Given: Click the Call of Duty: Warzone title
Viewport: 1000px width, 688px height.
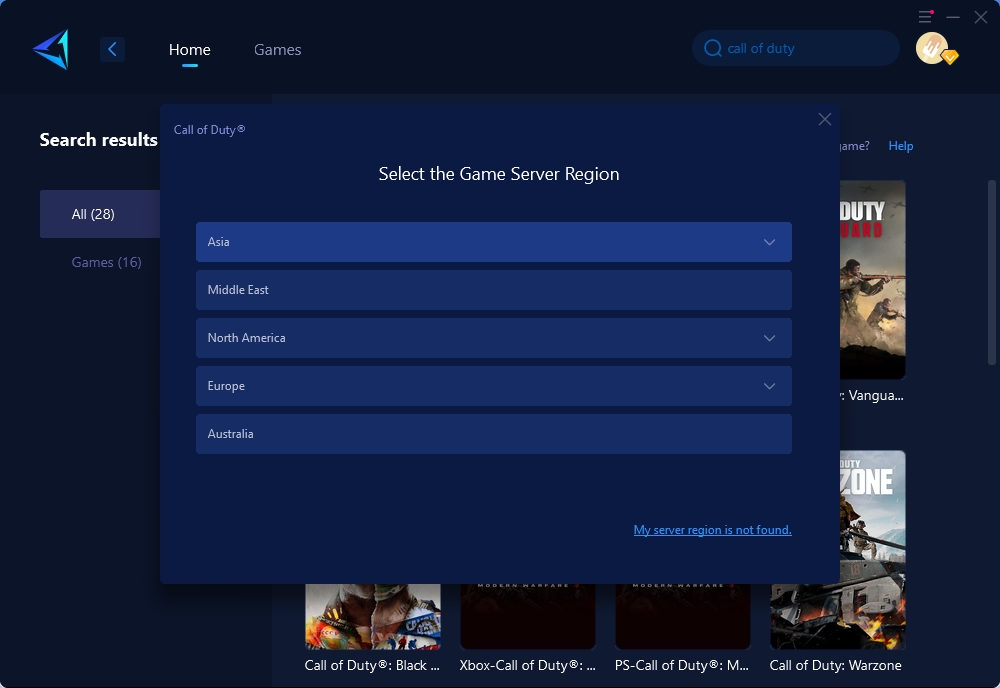Looking at the screenshot, I should tap(835, 665).
